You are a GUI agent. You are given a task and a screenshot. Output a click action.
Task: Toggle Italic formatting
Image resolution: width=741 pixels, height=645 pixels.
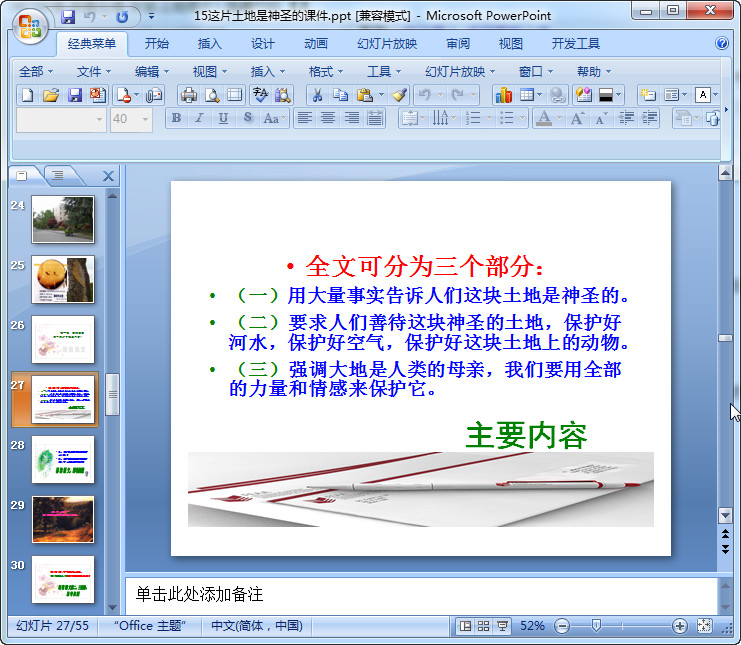199,118
